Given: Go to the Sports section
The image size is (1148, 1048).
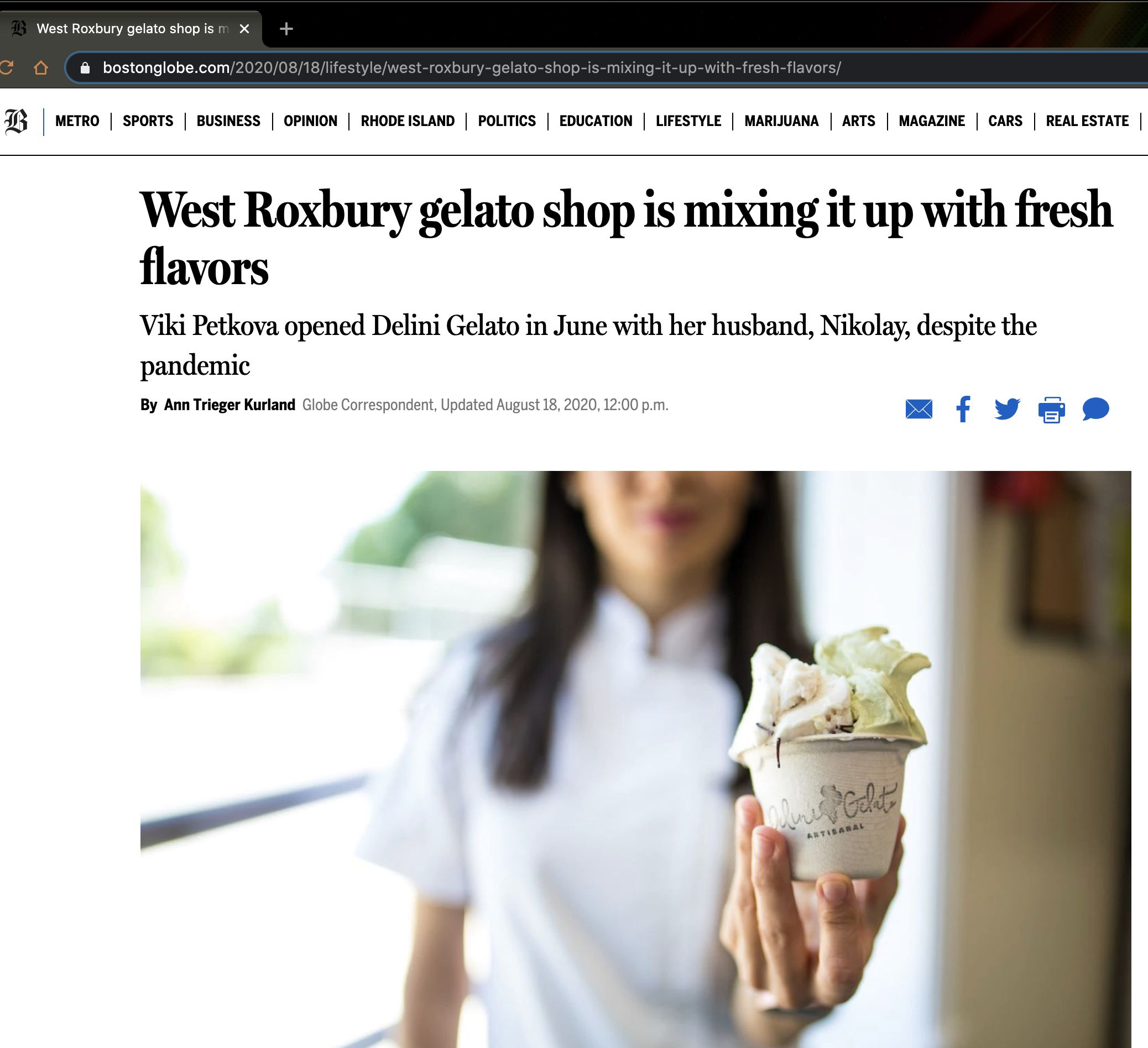Looking at the screenshot, I should 148,121.
